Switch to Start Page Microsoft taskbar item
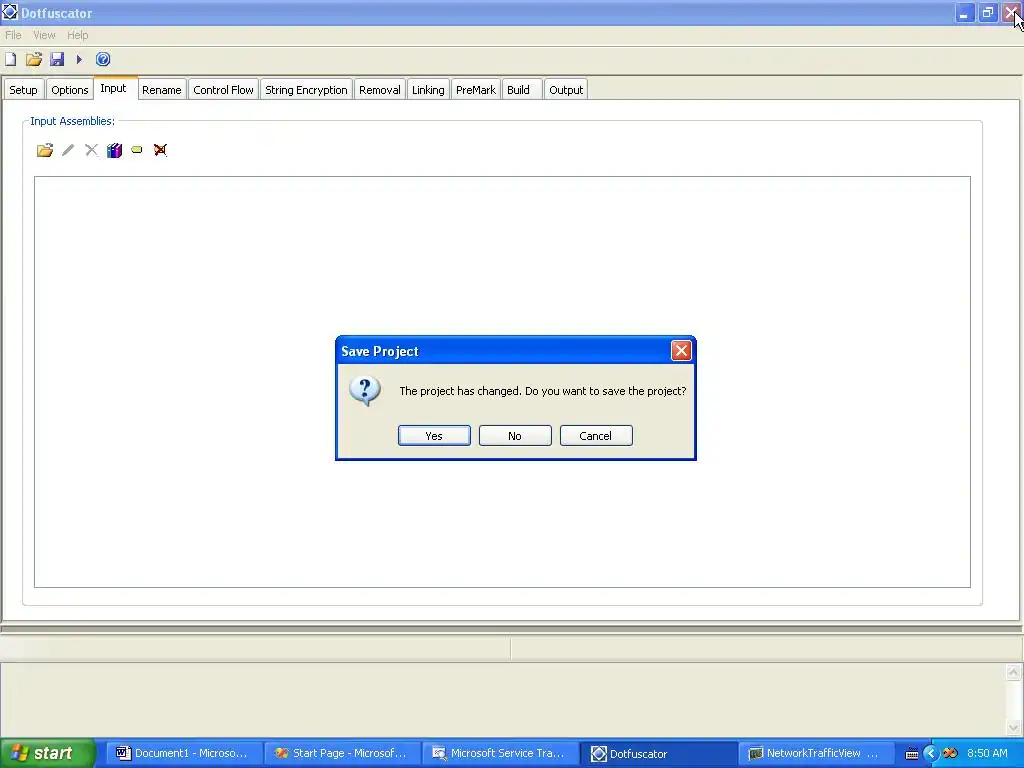The width and height of the screenshot is (1024, 768). pos(341,753)
